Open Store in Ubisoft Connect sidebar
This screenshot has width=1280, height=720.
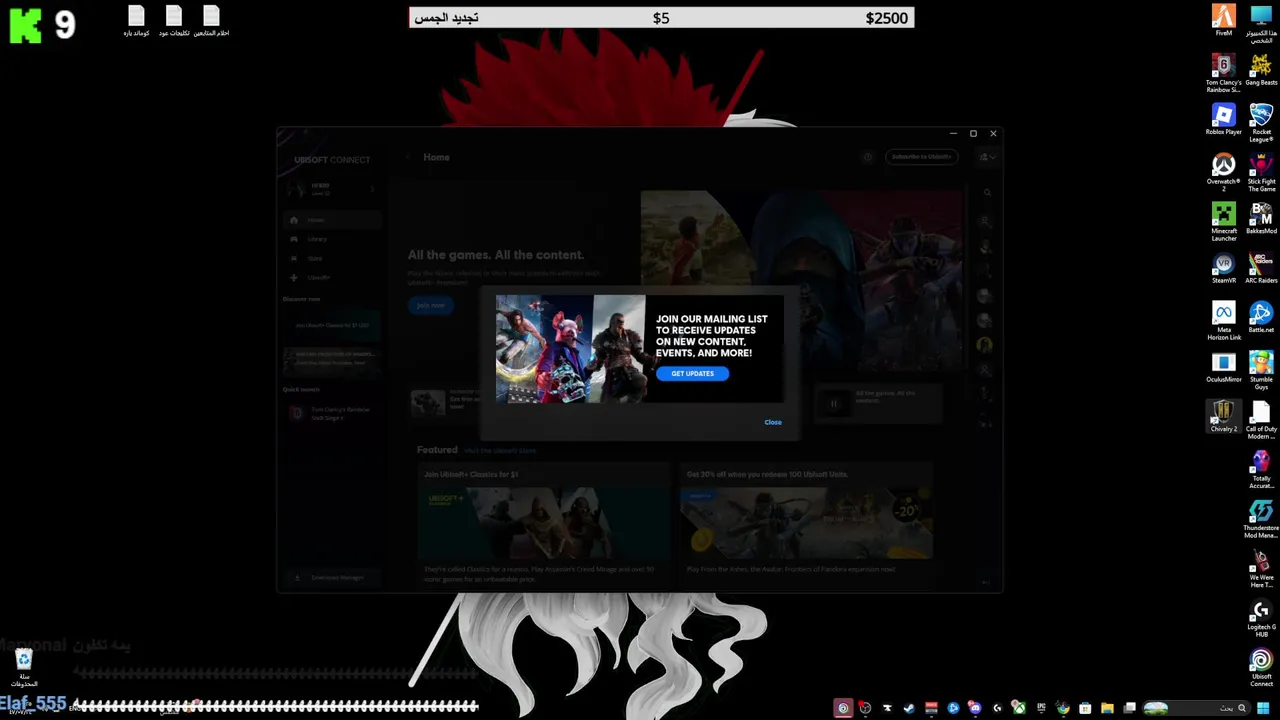click(x=332, y=258)
